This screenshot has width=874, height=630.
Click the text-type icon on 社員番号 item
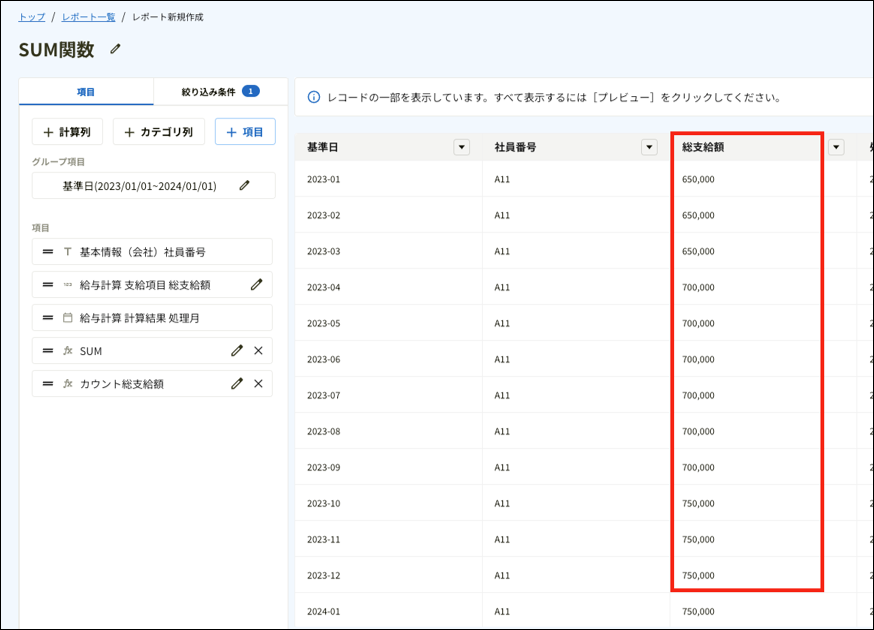[66, 251]
